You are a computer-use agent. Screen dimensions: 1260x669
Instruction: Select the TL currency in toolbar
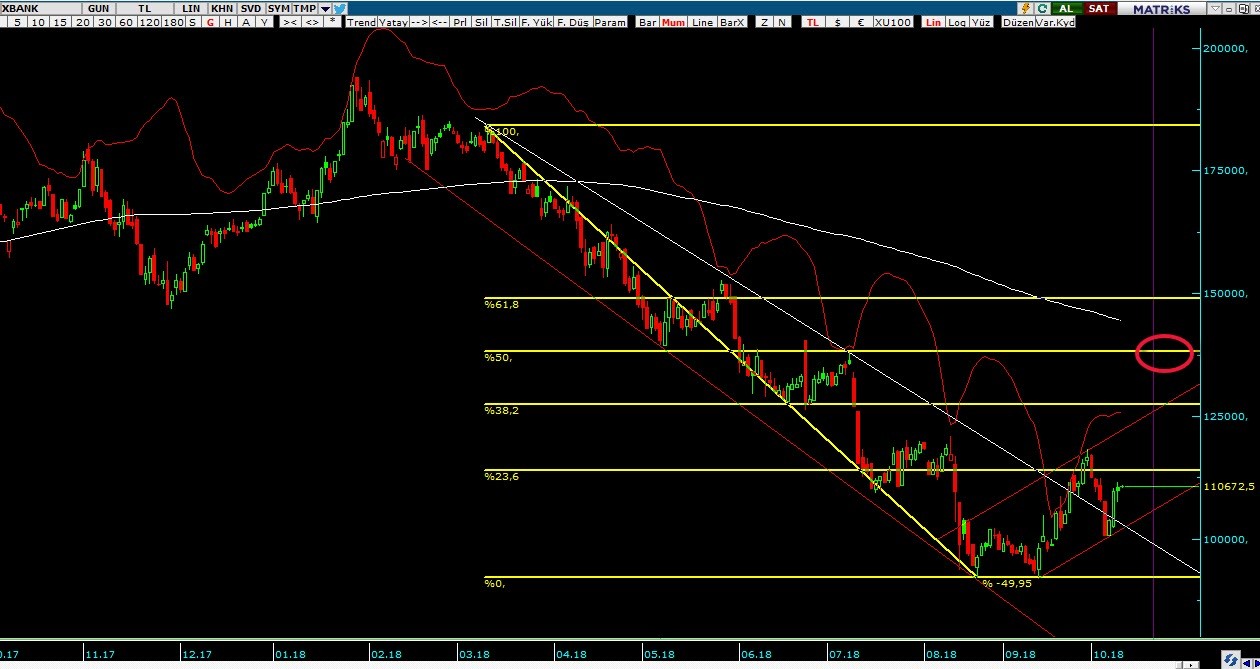[x=813, y=22]
